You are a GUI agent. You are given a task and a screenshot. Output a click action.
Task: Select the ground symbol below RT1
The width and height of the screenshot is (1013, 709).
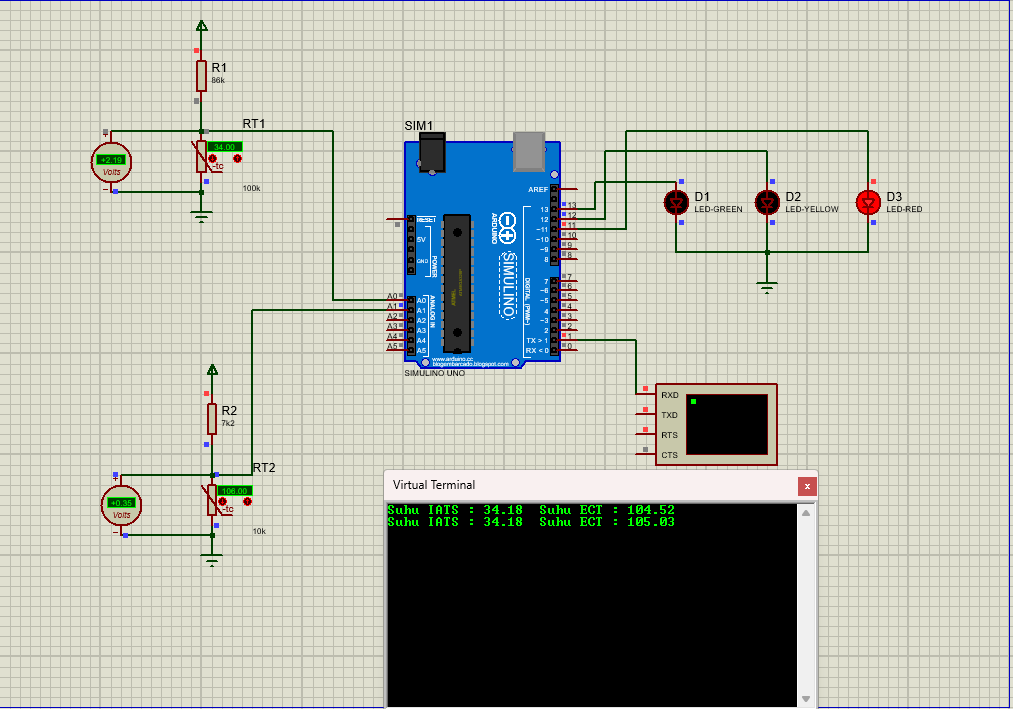[x=202, y=217]
